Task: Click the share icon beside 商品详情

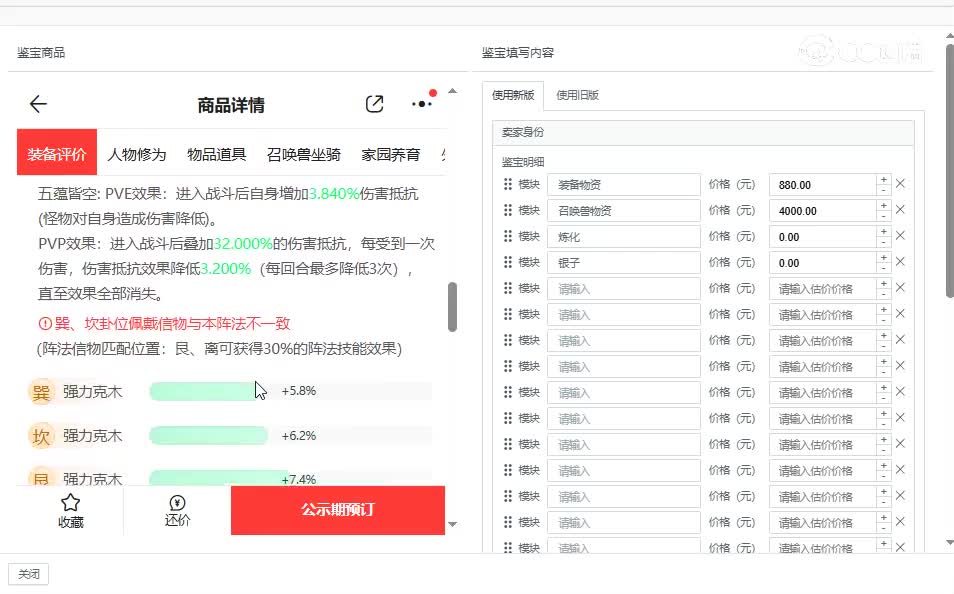Action: (x=374, y=104)
